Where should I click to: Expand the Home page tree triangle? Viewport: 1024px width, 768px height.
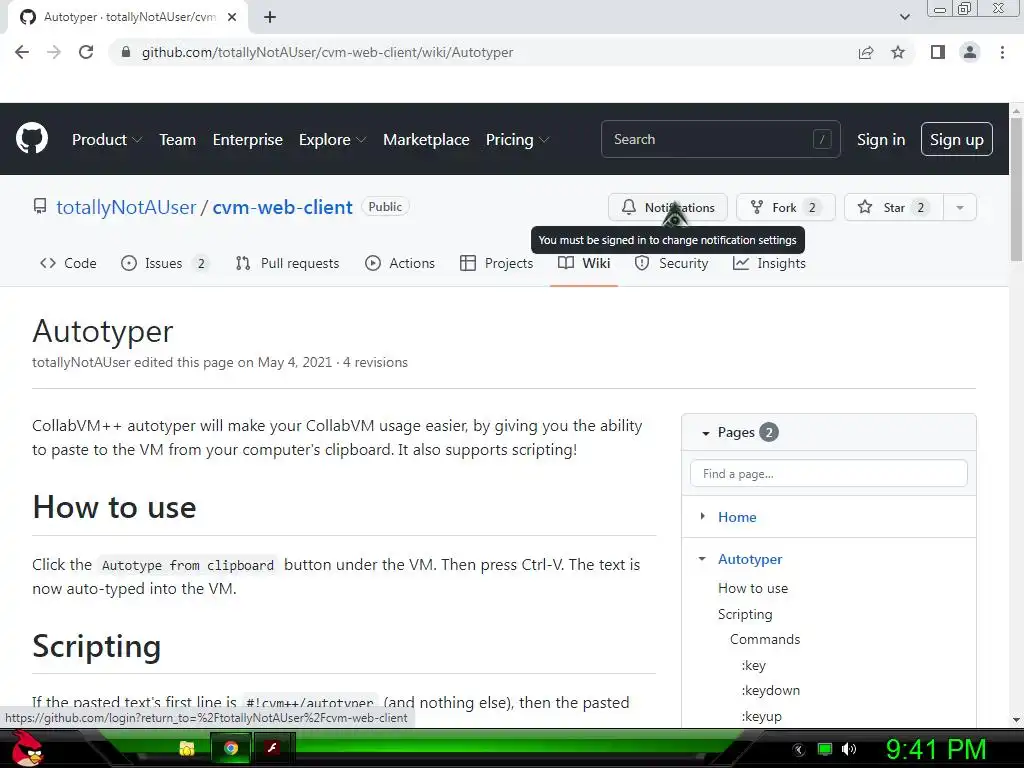703,516
